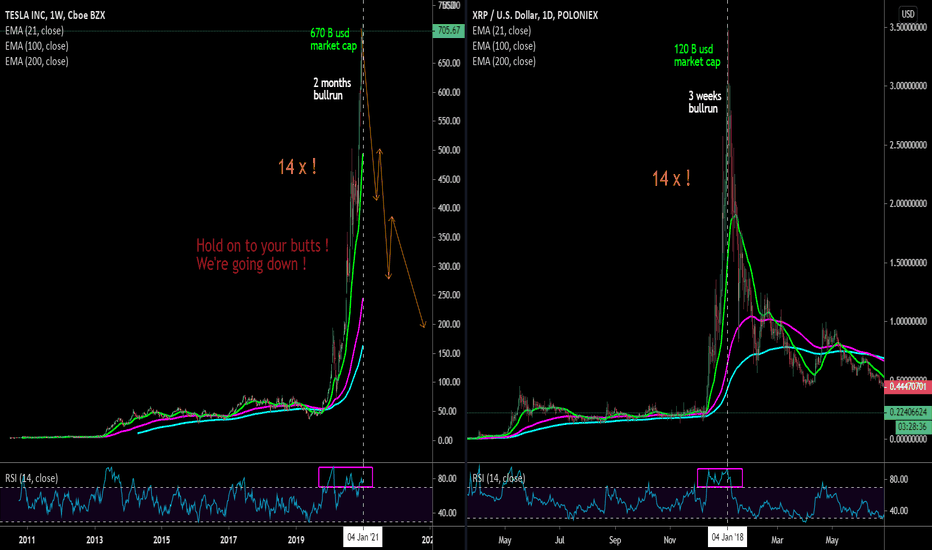
Task: Click the green 0.22406624 price label
Action: pos(907,412)
